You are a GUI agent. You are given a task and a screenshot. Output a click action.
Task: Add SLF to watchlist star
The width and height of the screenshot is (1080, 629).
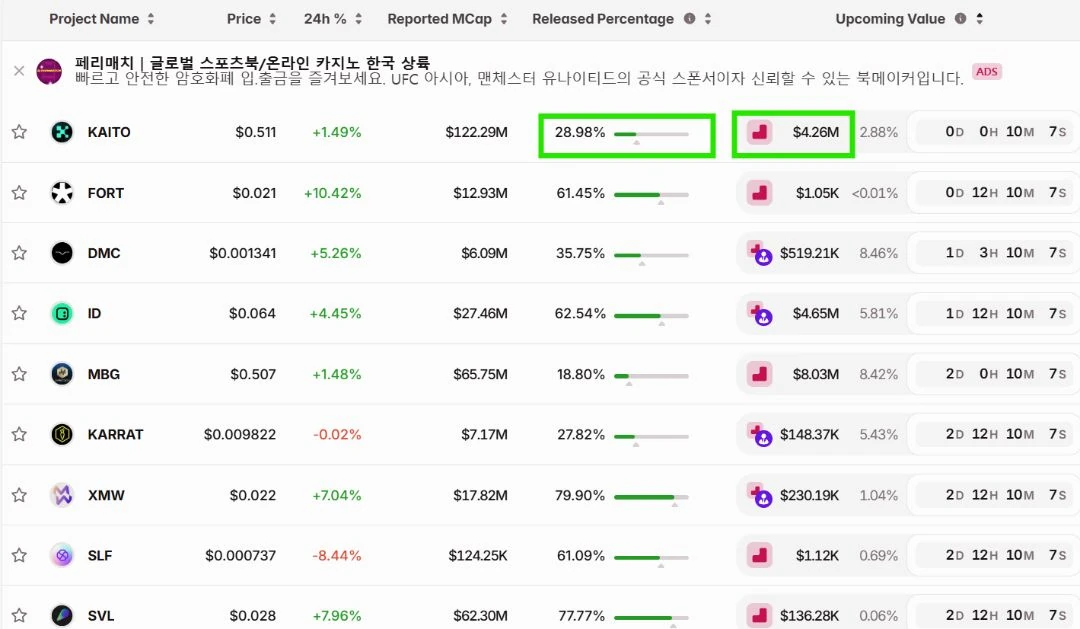pyautogui.click(x=19, y=555)
